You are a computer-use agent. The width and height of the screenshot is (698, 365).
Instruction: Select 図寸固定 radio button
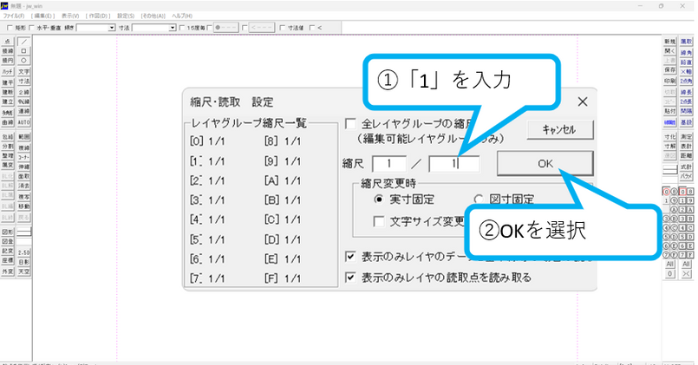click(x=478, y=199)
